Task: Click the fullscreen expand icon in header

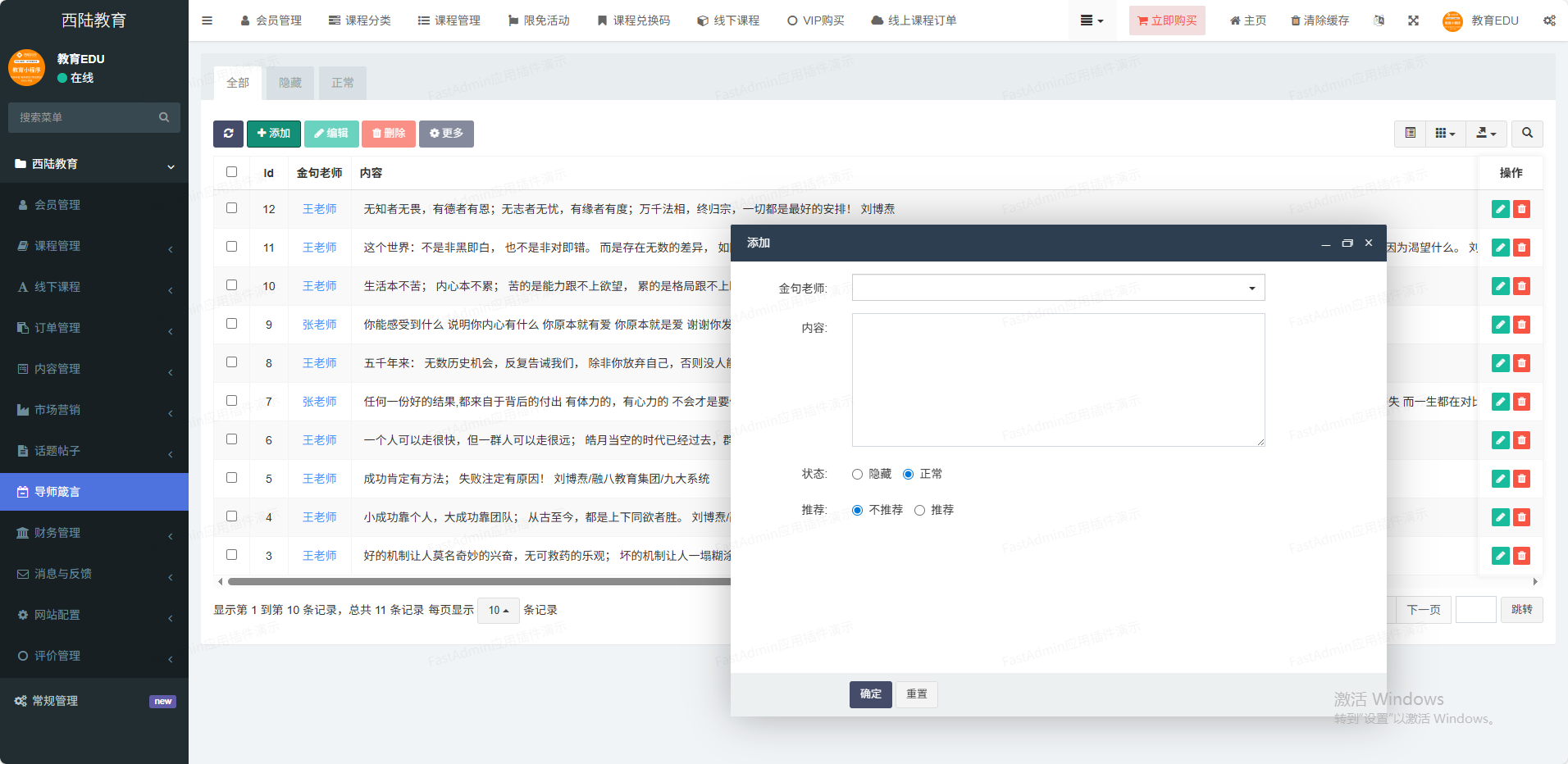Action: [x=1414, y=20]
